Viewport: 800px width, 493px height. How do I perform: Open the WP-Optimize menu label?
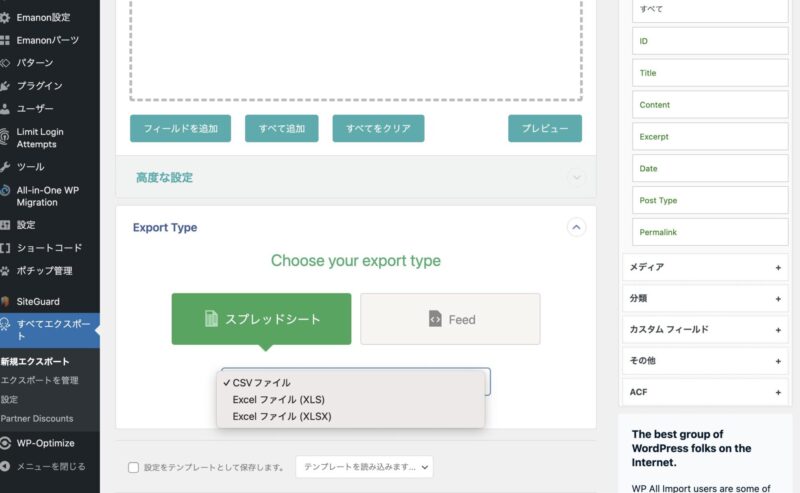point(45,443)
